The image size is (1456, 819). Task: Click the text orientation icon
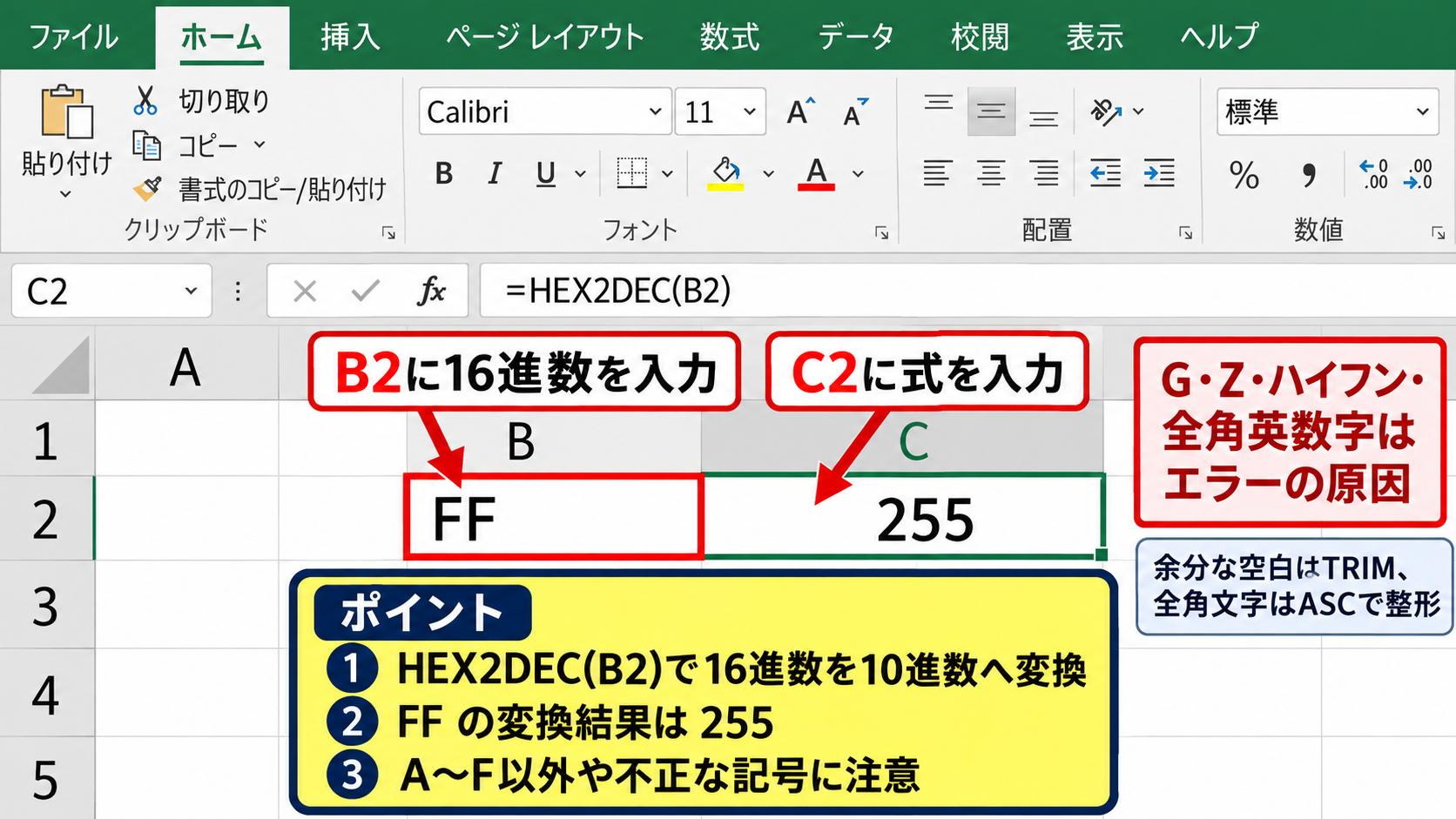coord(1106,111)
